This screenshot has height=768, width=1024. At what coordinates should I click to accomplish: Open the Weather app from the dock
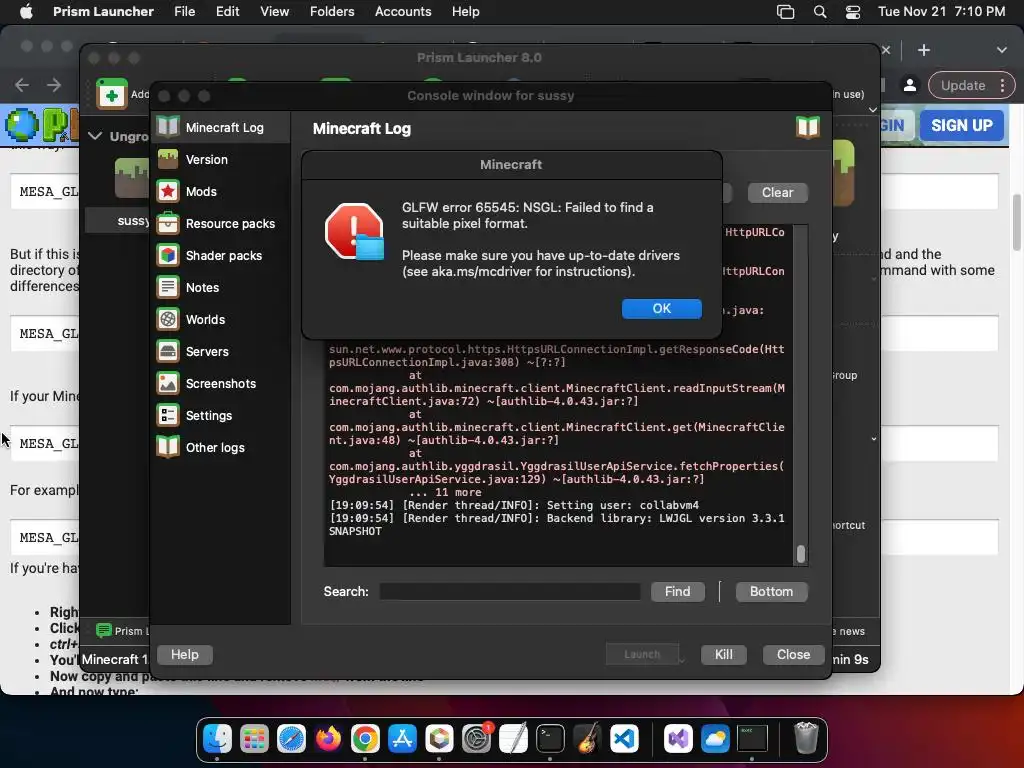pos(715,739)
